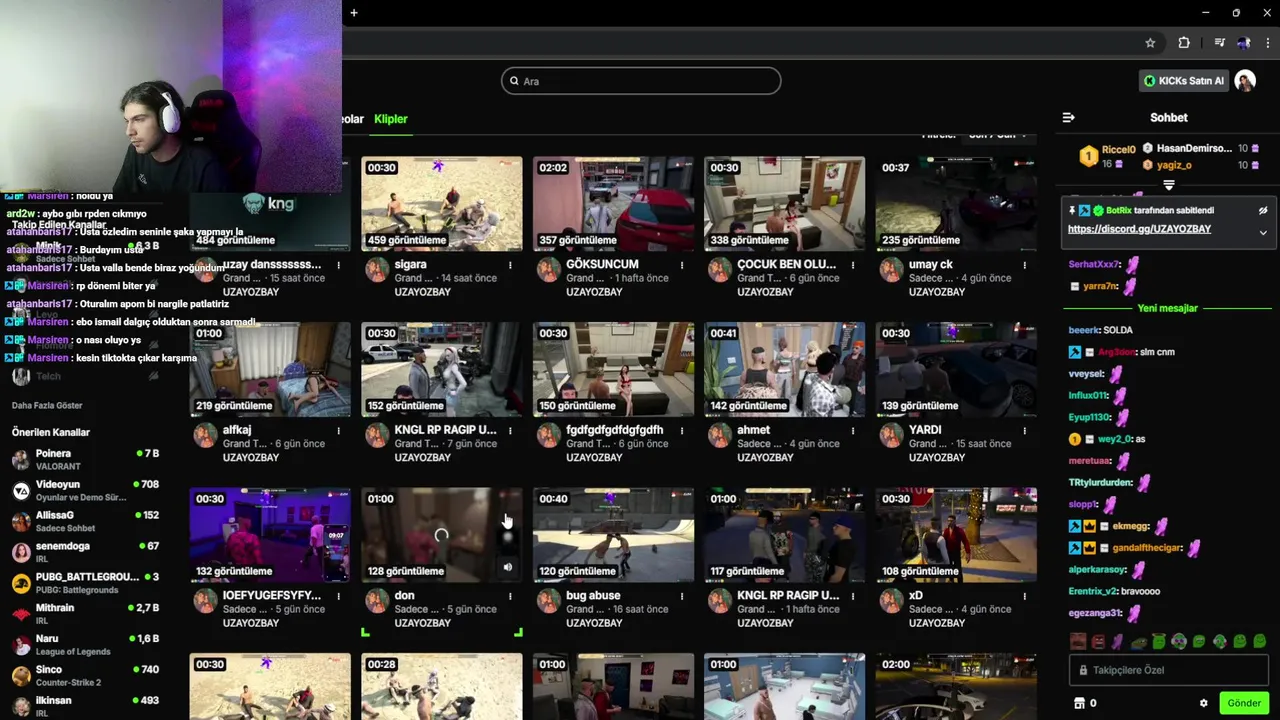Click creator avatar of sigara clip
This screenshot has width=1280, height=720.
(377, 270)
